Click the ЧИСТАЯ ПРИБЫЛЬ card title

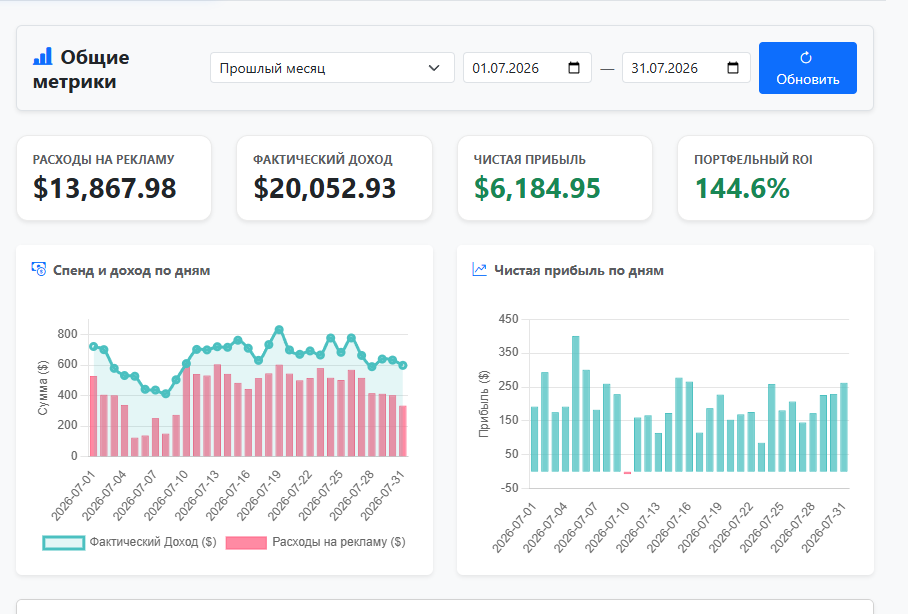(530, 160)
